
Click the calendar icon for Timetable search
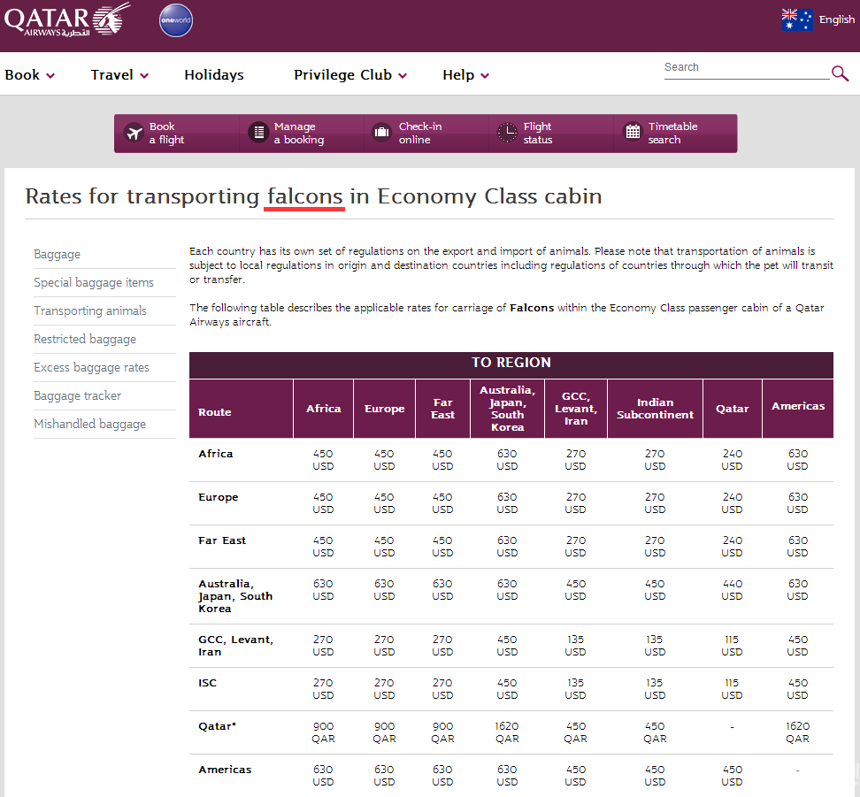(x=633, y=132)
